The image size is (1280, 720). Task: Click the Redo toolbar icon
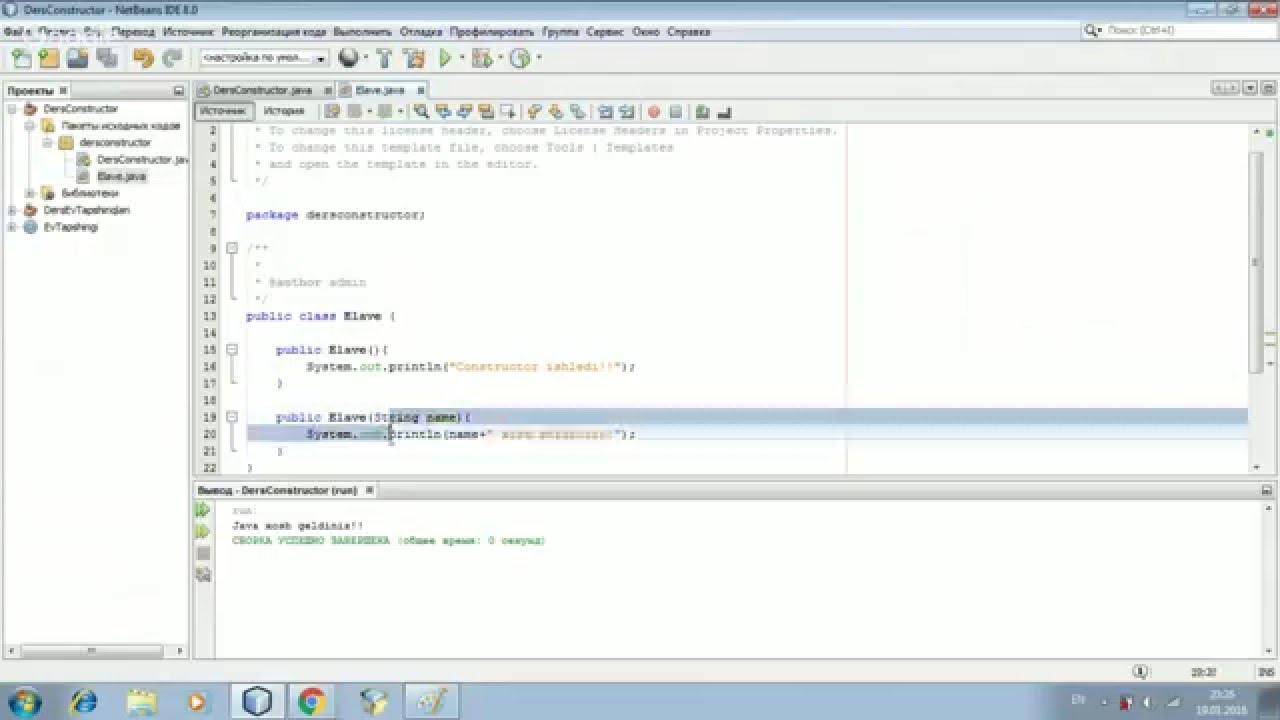point(172,59)
